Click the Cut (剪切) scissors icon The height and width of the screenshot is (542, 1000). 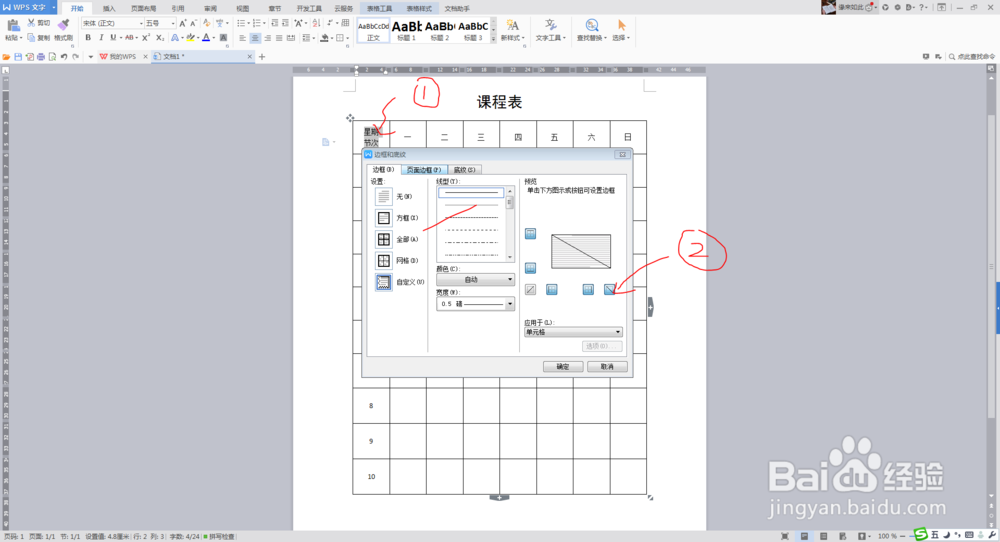tap(31, 23)
